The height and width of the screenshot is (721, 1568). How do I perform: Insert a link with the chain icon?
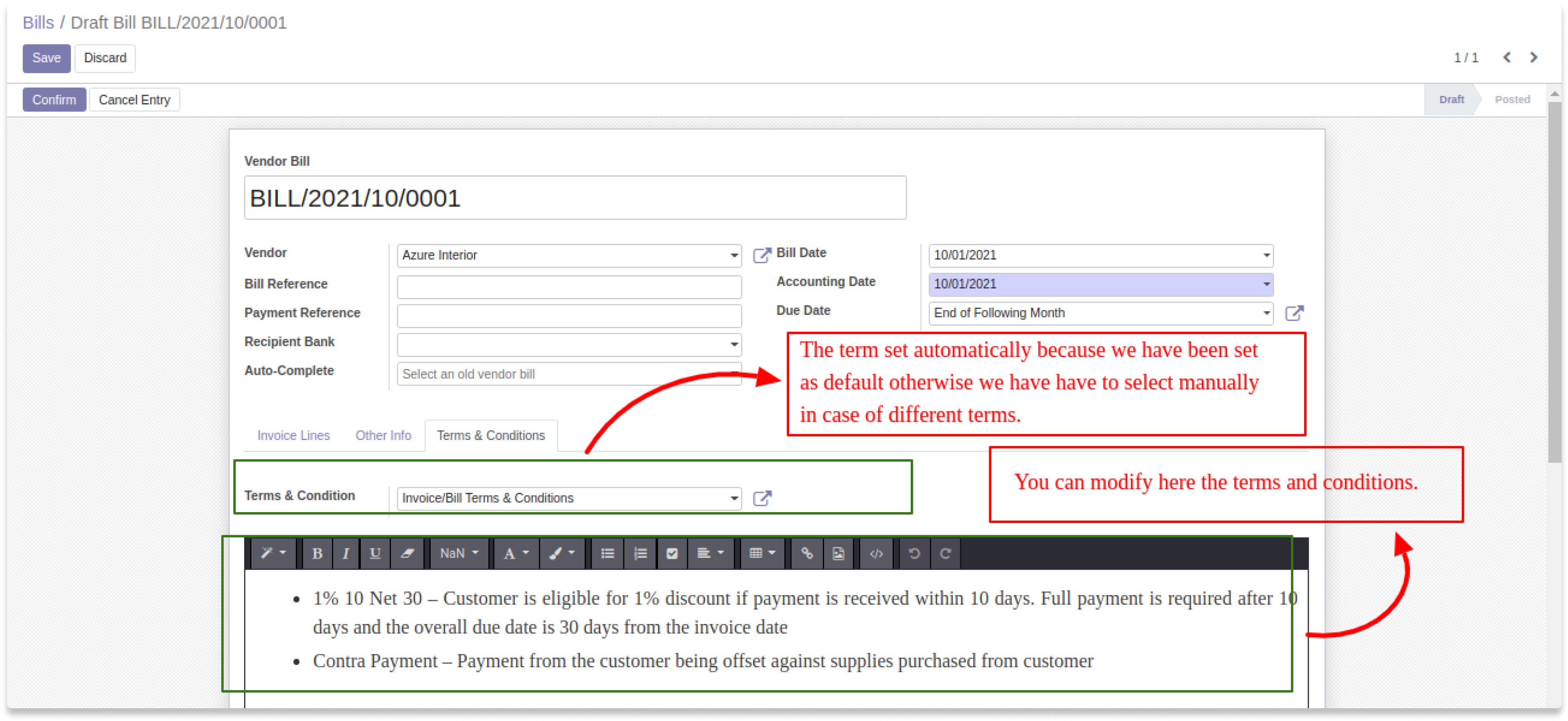click(807, 553)
